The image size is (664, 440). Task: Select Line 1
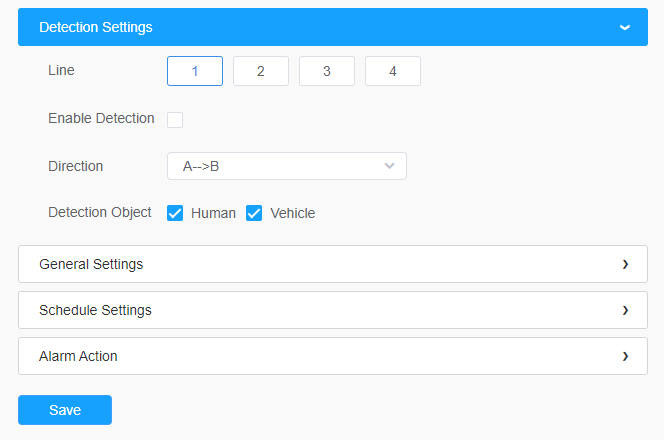click(195, 71)
